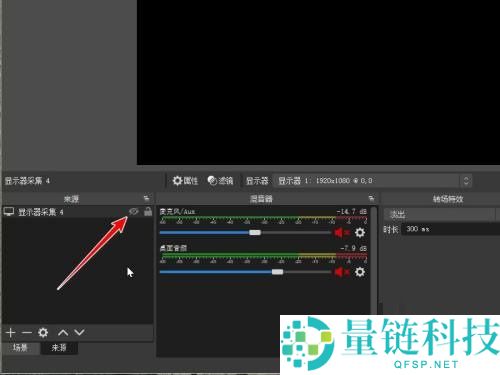Switch to the 来源 sources tab at bottom
Screen dimensions: 500x375
(59, 348)
